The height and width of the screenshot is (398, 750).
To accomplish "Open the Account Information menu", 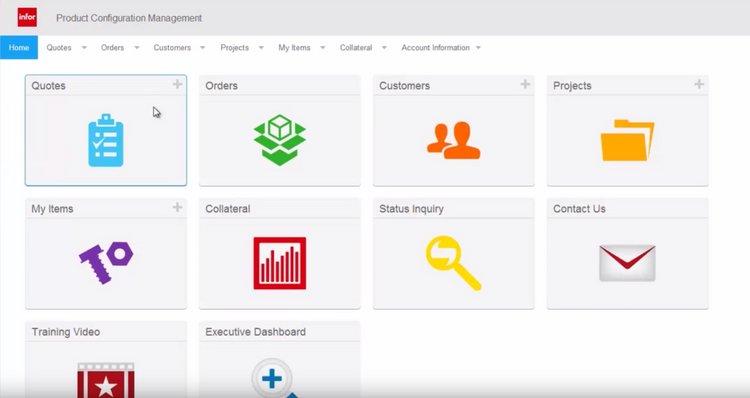I will (435, 48).
